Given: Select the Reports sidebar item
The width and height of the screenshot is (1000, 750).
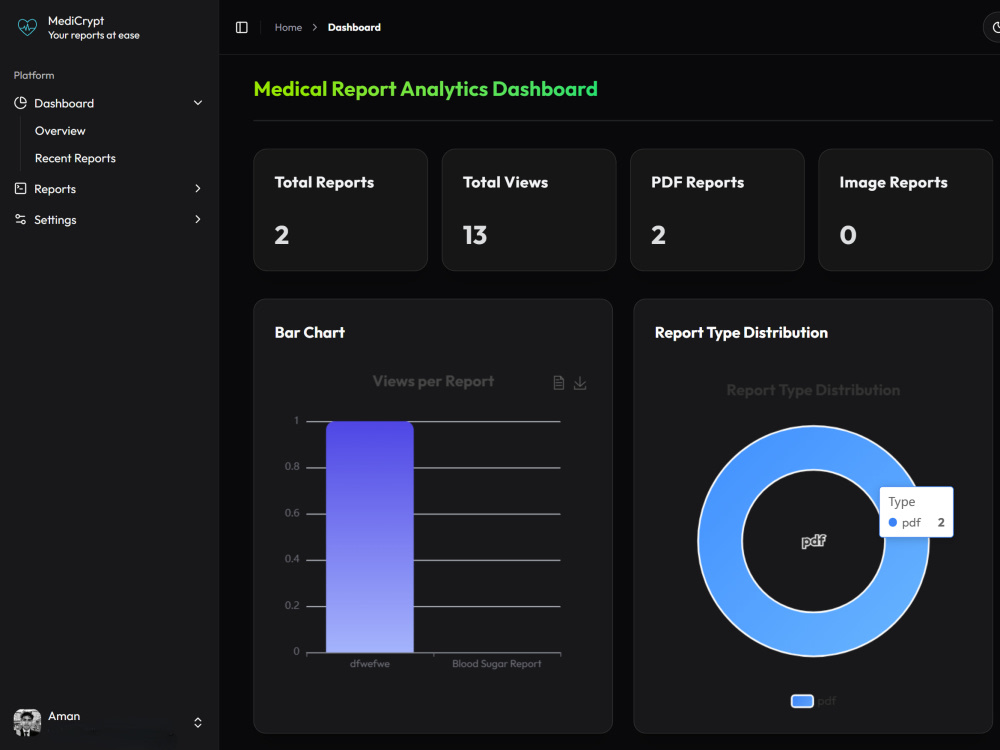Looking at the screenshot, I should pos(108,188).
